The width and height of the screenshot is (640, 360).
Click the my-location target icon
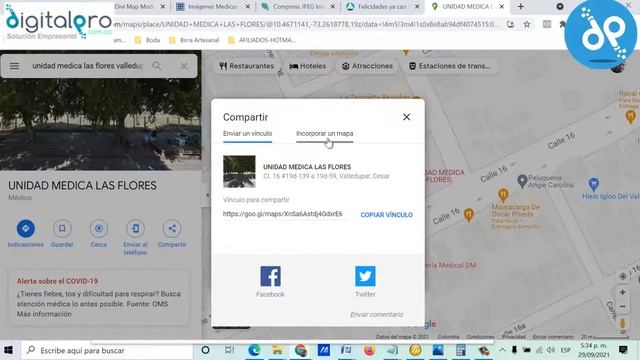[x=622, y=276]
